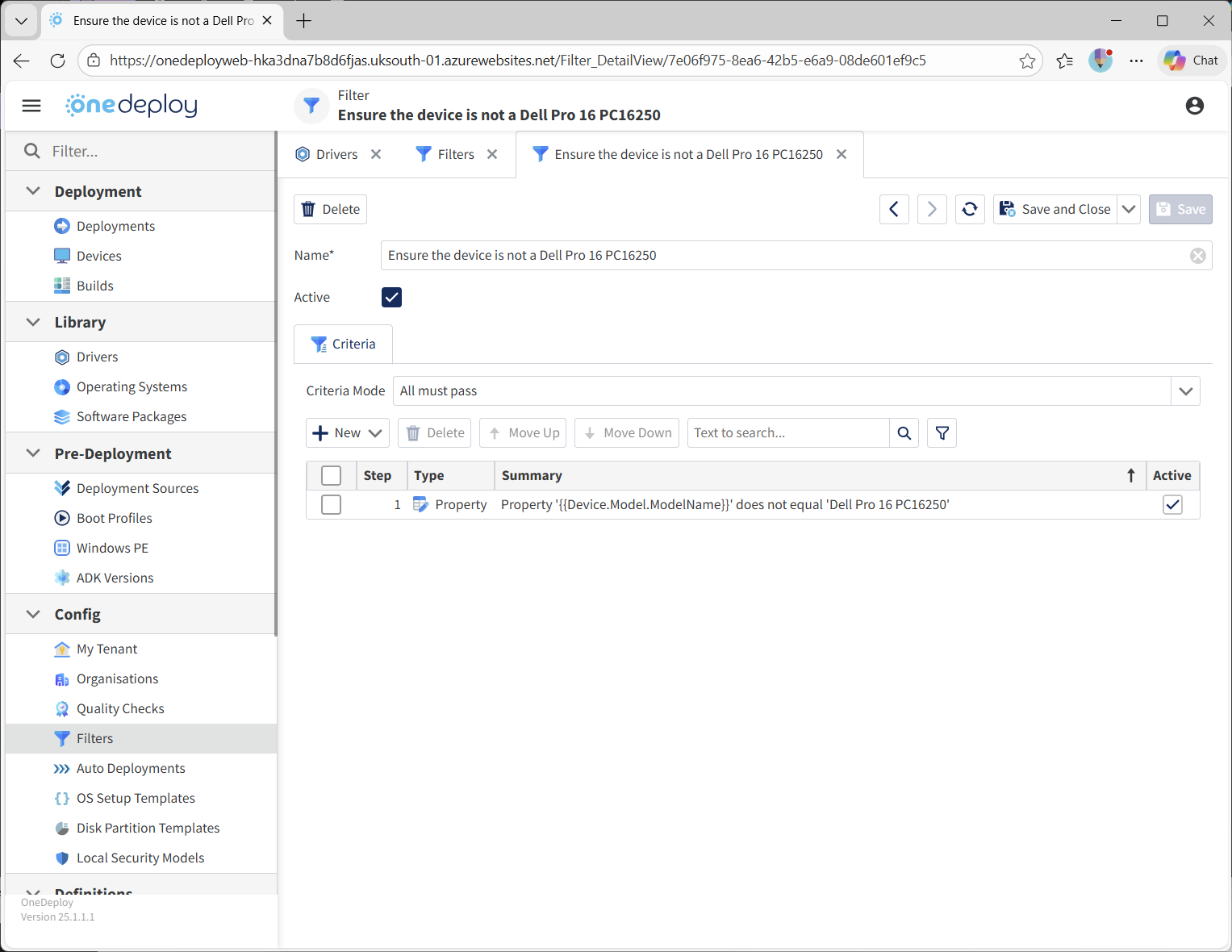This screenshot has width=1232, height=952.
Task: Tick the select-all checkbox in grid header
Action: [x=331, y=475]
